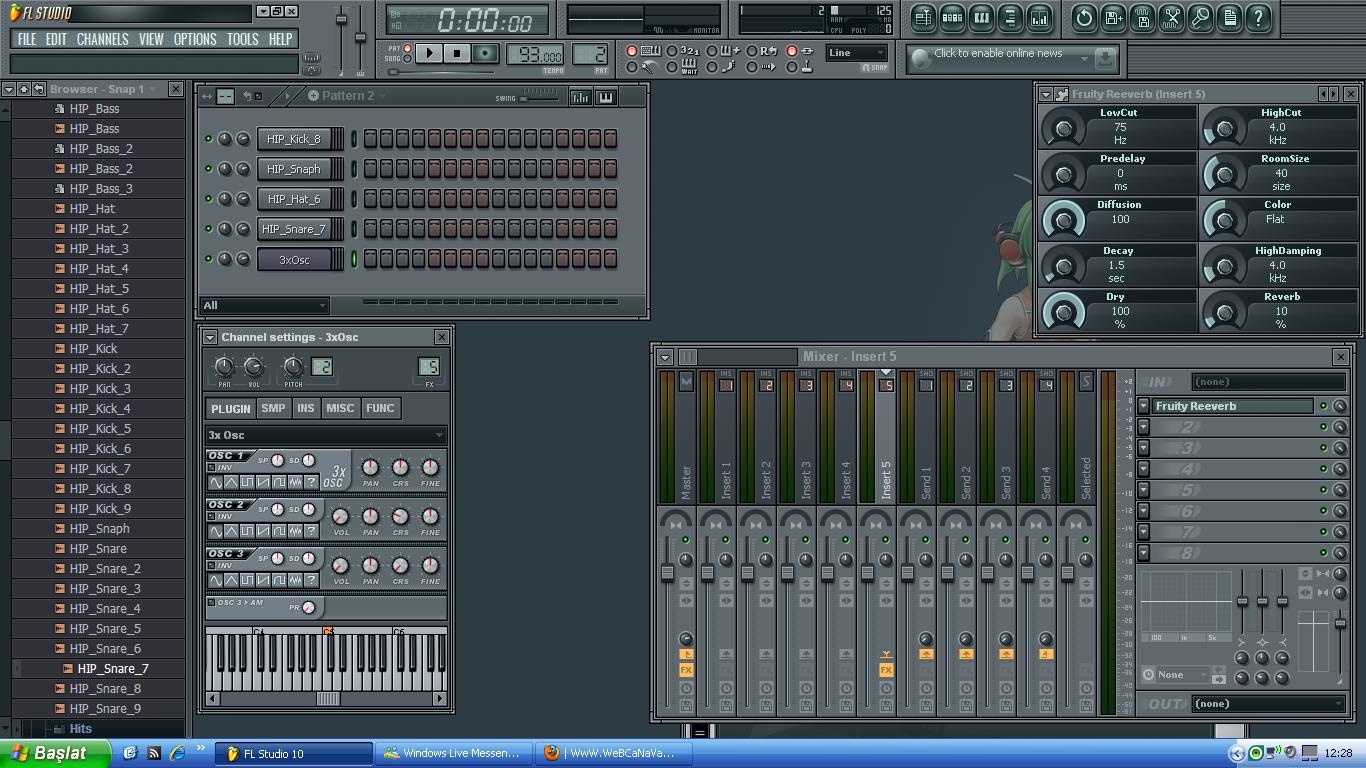Open the Piano roll from the toolbar
Image resolution: width=1366 pixels, height=768 pixels.
(x=981, y=18)
